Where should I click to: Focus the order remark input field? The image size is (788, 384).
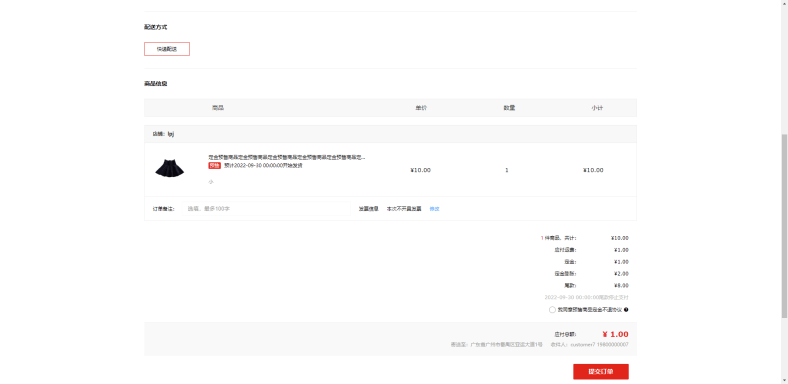tap(266, 209)
